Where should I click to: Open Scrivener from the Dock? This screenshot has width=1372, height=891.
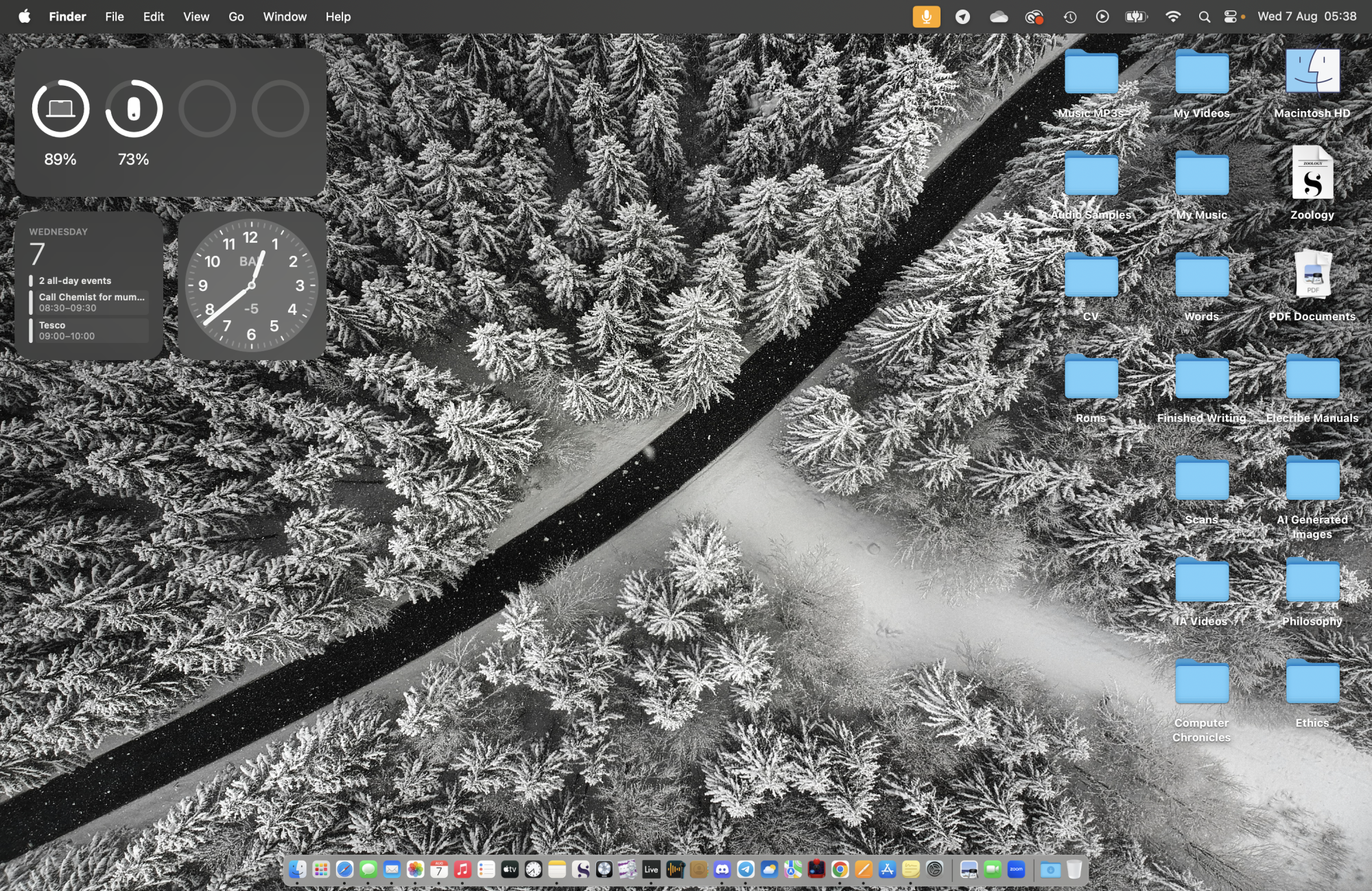pos(581,870)
